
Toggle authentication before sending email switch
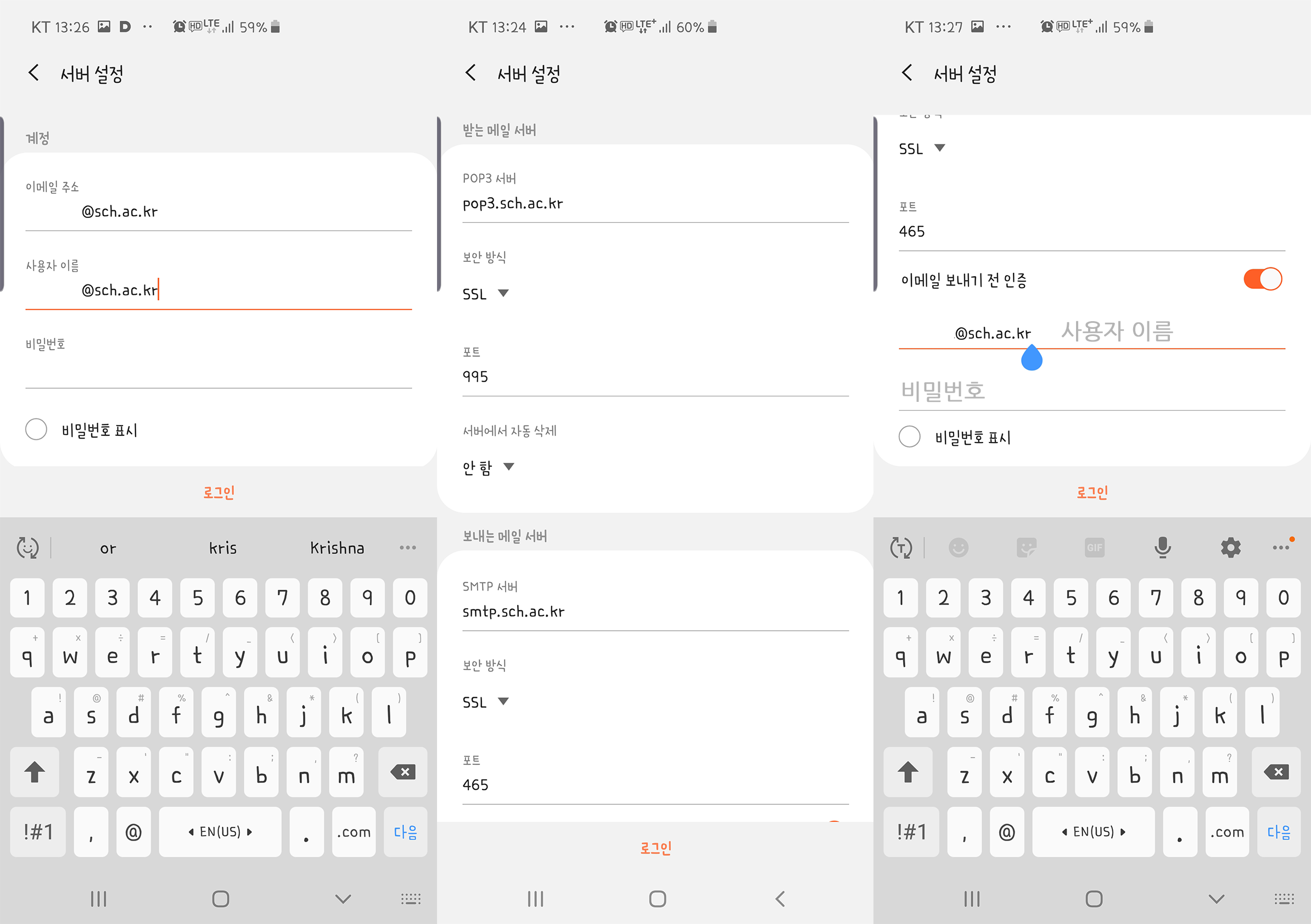click(x=1262, y=279)
